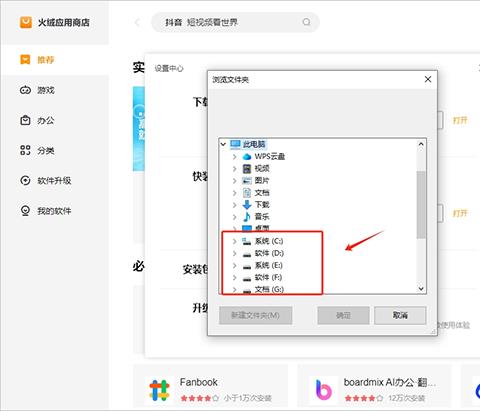
Task: Select the 此电脑 tree label
Action: pyautogui.click(x=254, y=144)
